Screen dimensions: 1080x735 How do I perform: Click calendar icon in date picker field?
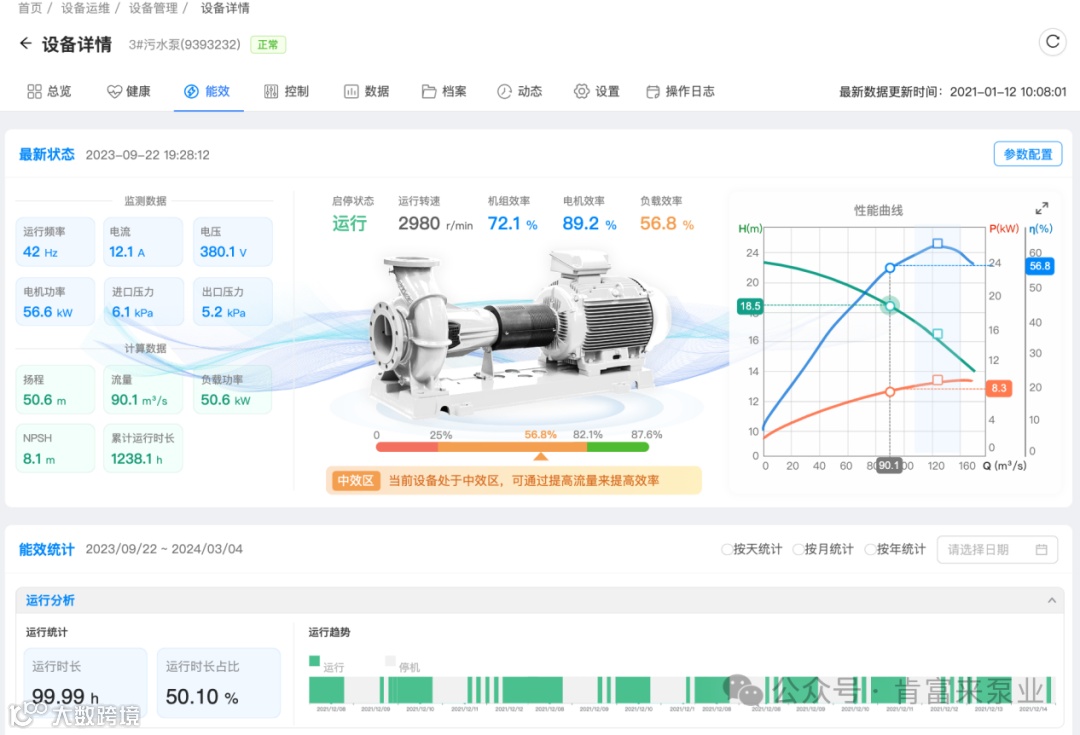click(x=1041, y=549)
